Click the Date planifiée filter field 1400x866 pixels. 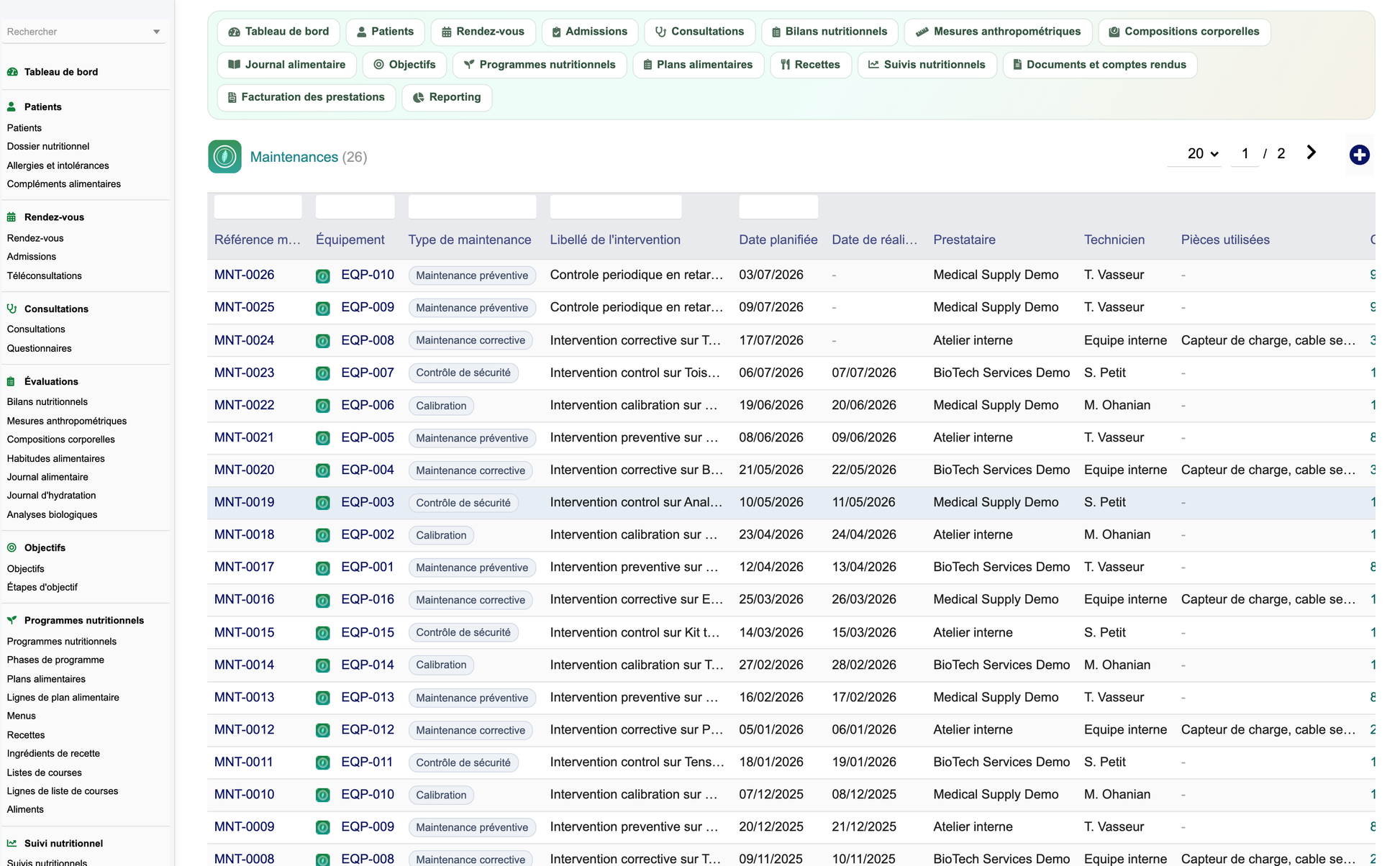[778, 206]
